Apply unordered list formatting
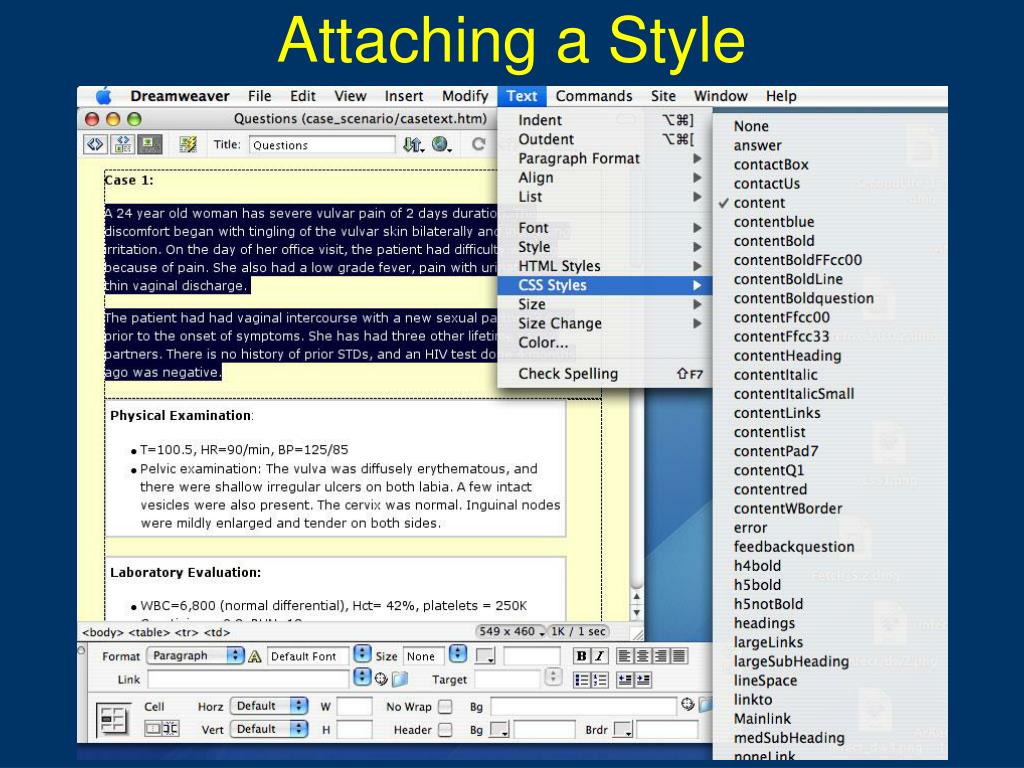 pyautogui.click(x=581, y=680)
